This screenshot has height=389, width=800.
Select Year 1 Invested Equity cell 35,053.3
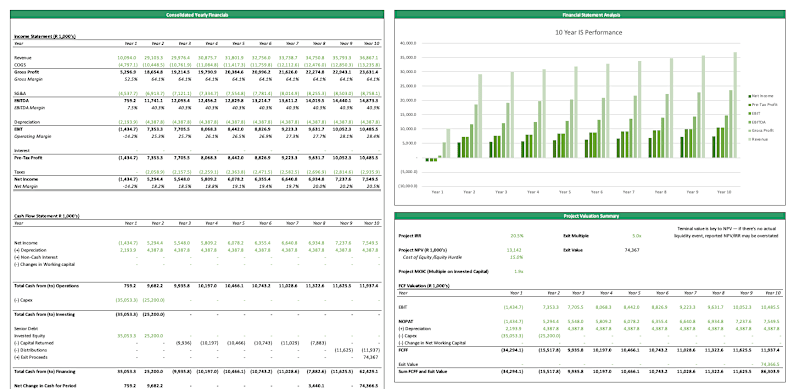(x=127, y=336)
